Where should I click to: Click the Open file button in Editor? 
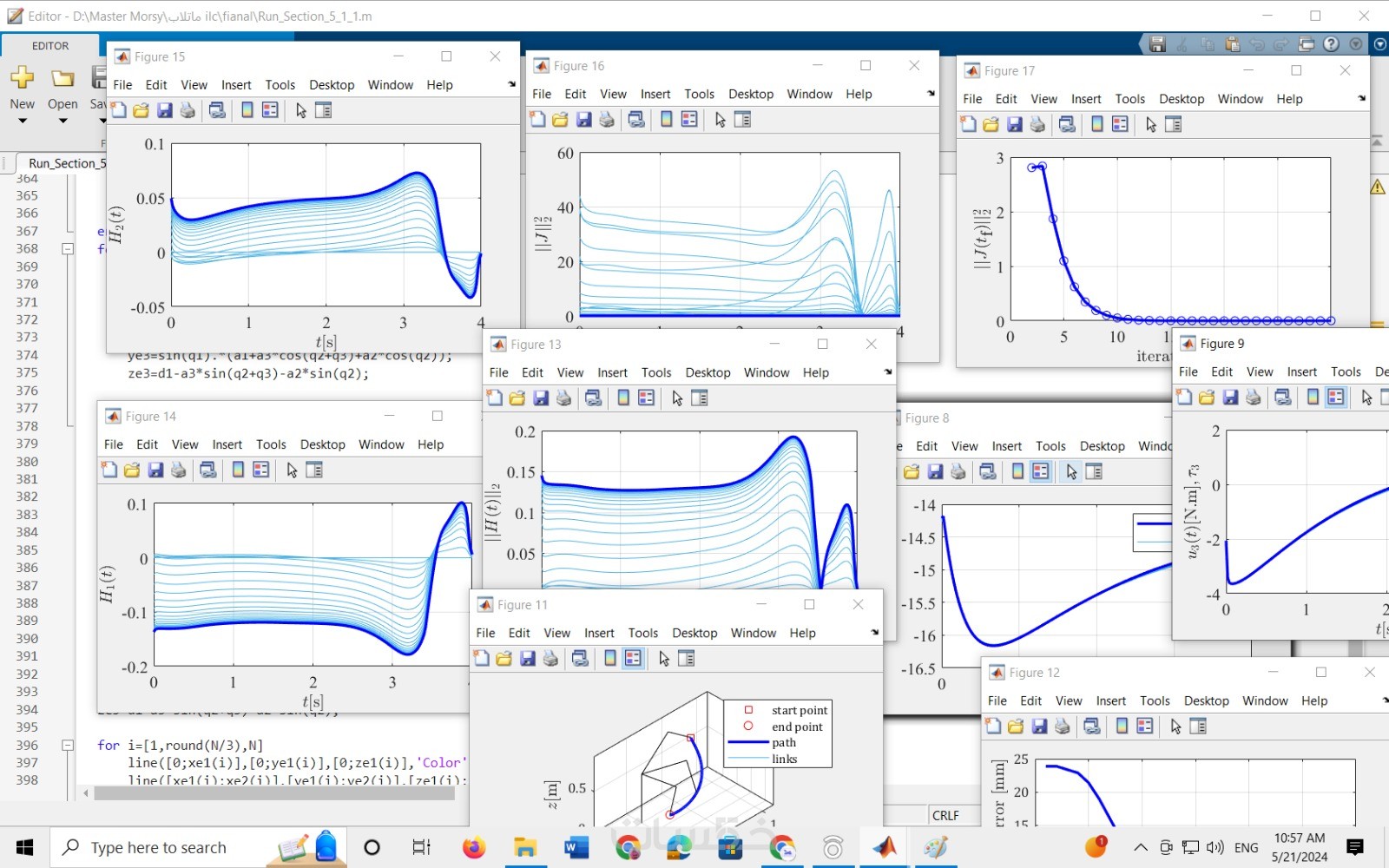(63, 89)
